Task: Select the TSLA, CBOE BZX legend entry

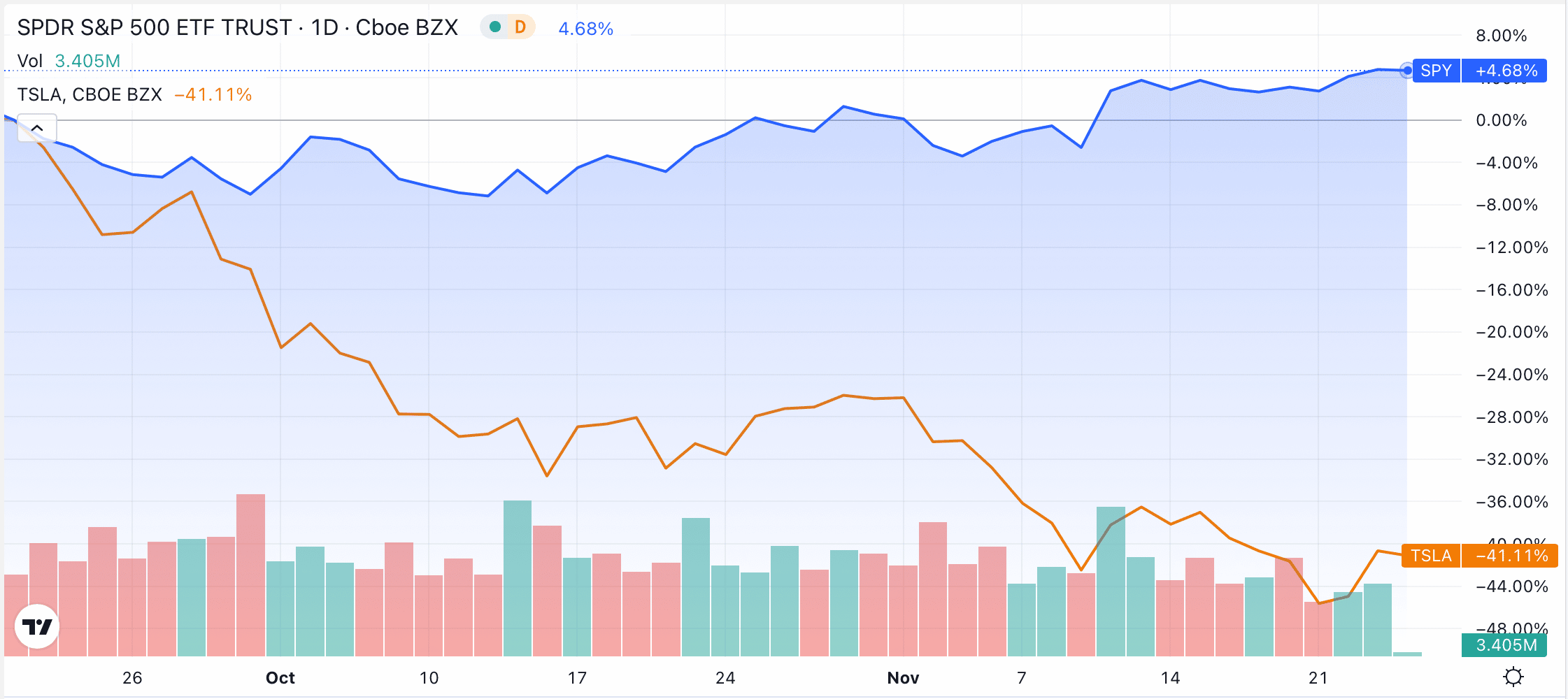Action: [90, 94]
